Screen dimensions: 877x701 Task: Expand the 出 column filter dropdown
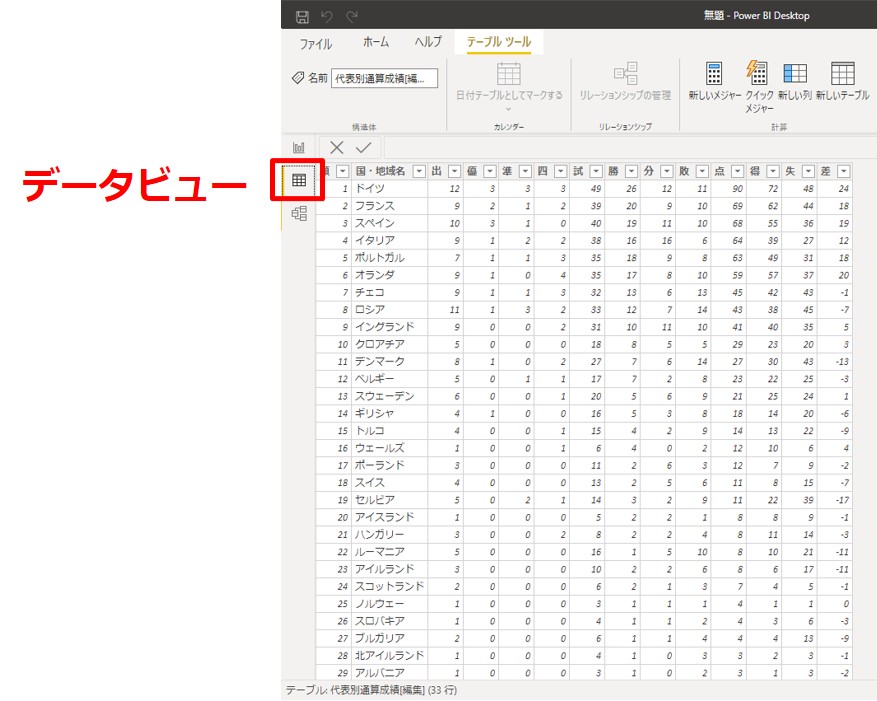click(x=455, y=171)
